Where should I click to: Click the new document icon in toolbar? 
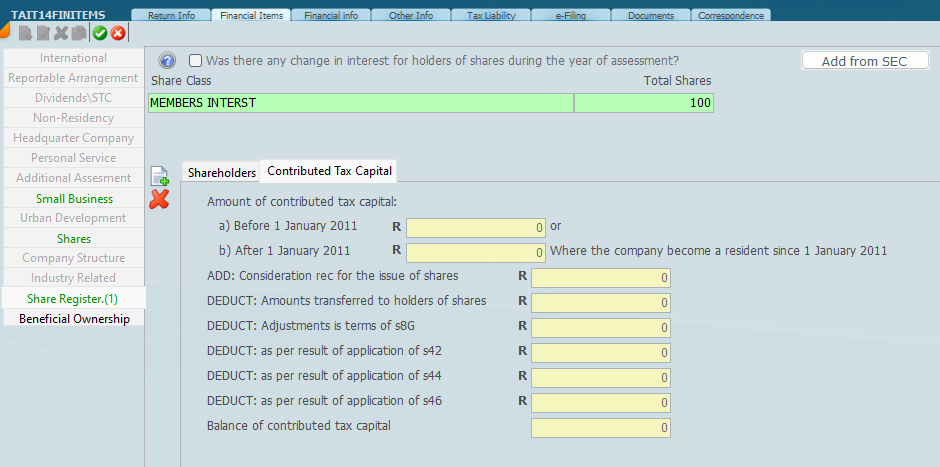click(25, 33)
